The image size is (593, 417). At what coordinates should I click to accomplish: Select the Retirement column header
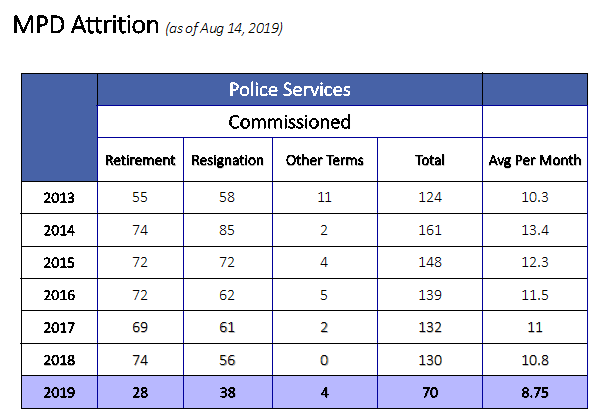140,160
